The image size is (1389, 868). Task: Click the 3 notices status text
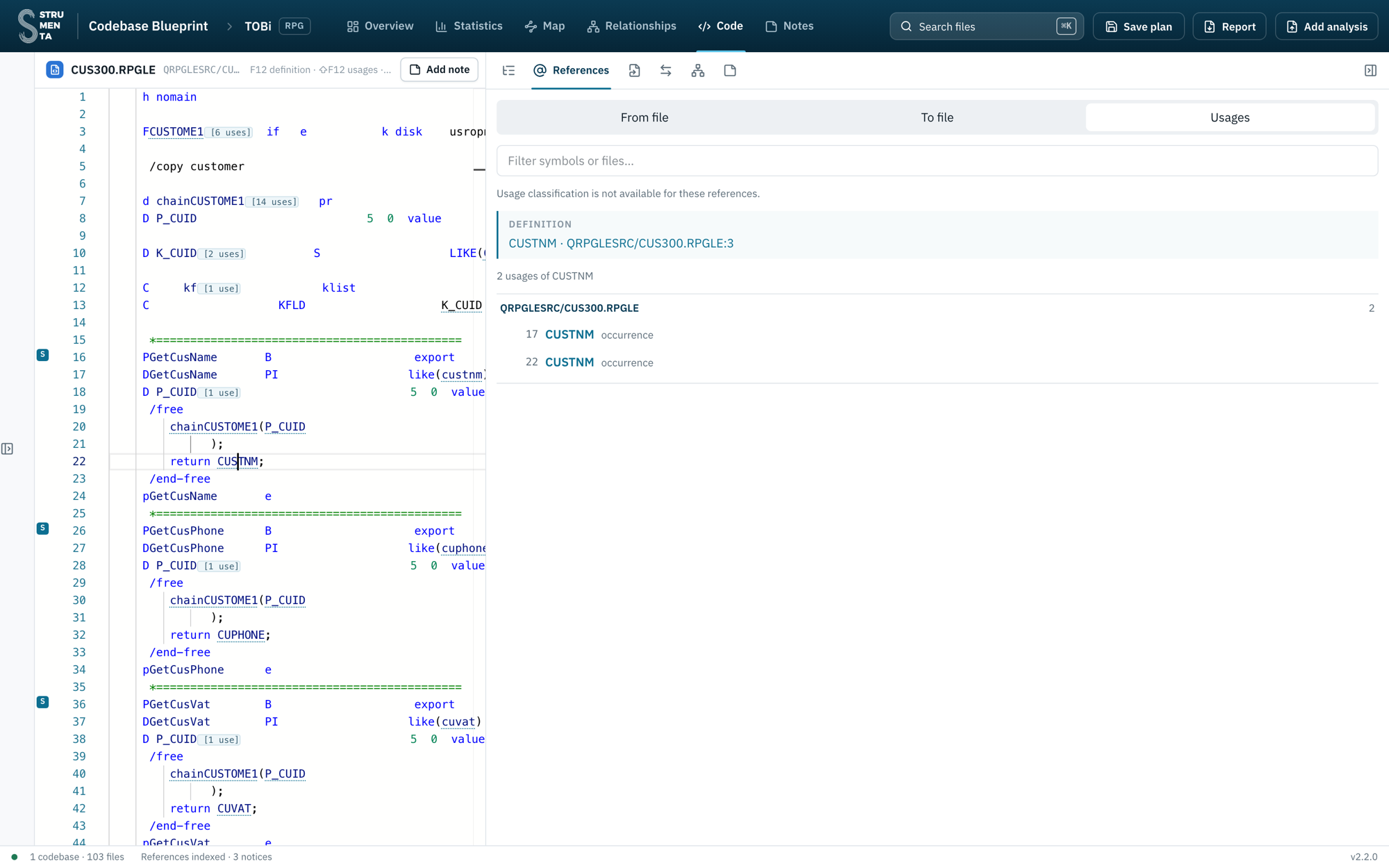[252, 857]
